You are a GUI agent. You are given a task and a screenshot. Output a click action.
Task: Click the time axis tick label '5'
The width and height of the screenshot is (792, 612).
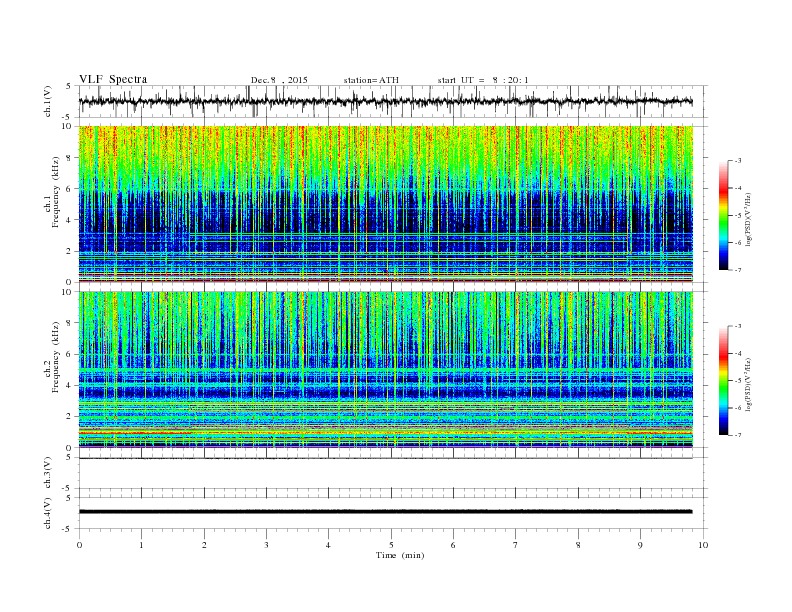click(391, 545)
